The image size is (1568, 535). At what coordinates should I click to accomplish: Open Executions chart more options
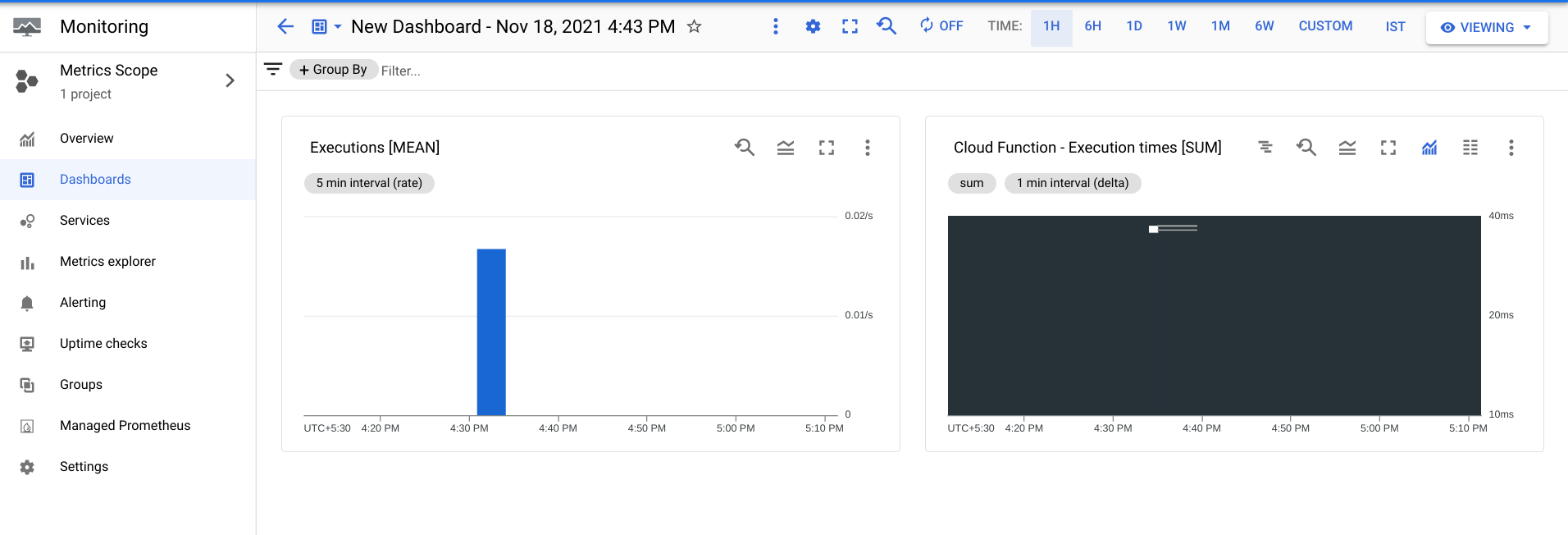867,148
